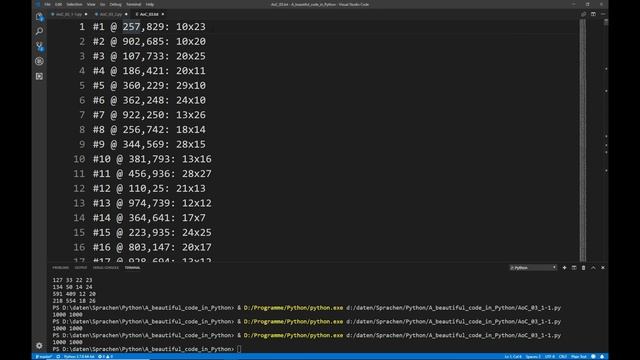This screenshot has height=360, width=640.
Task: Open the Help menu
Action: pyautogui.click(x=150, y=4)
